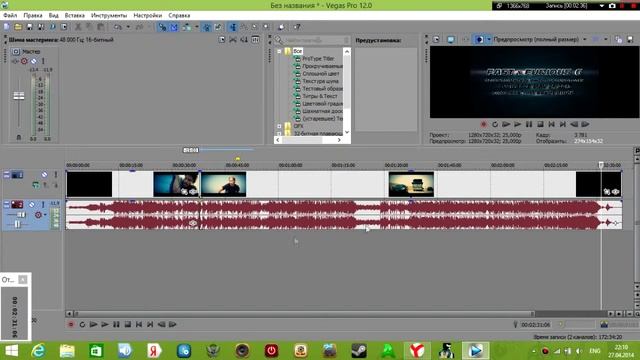Expand the OFX folder in the tree
The width and height of the screenshot is (640, 360).
point(279,126)
